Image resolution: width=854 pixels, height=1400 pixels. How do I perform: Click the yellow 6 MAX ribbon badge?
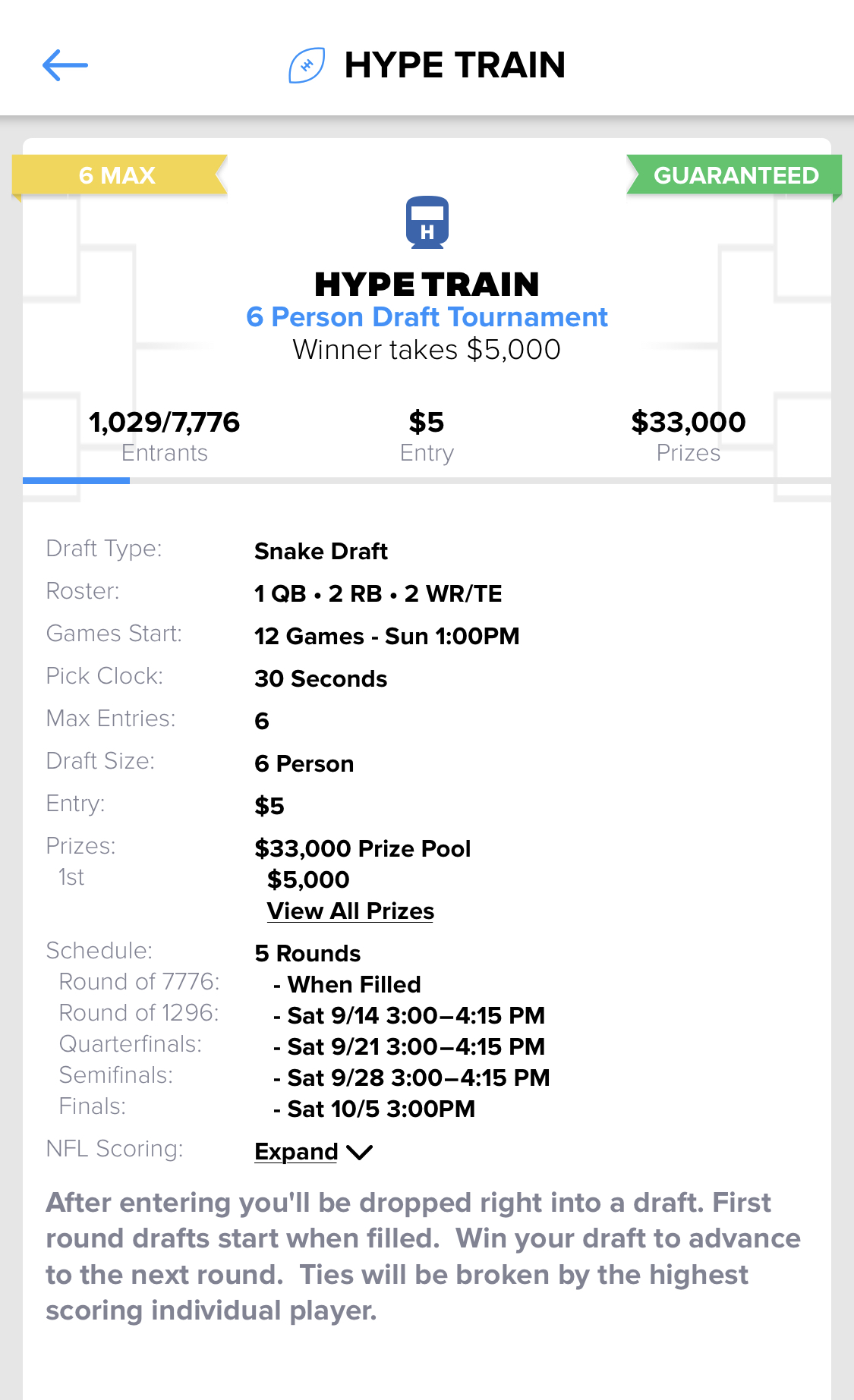click(118, 175)
